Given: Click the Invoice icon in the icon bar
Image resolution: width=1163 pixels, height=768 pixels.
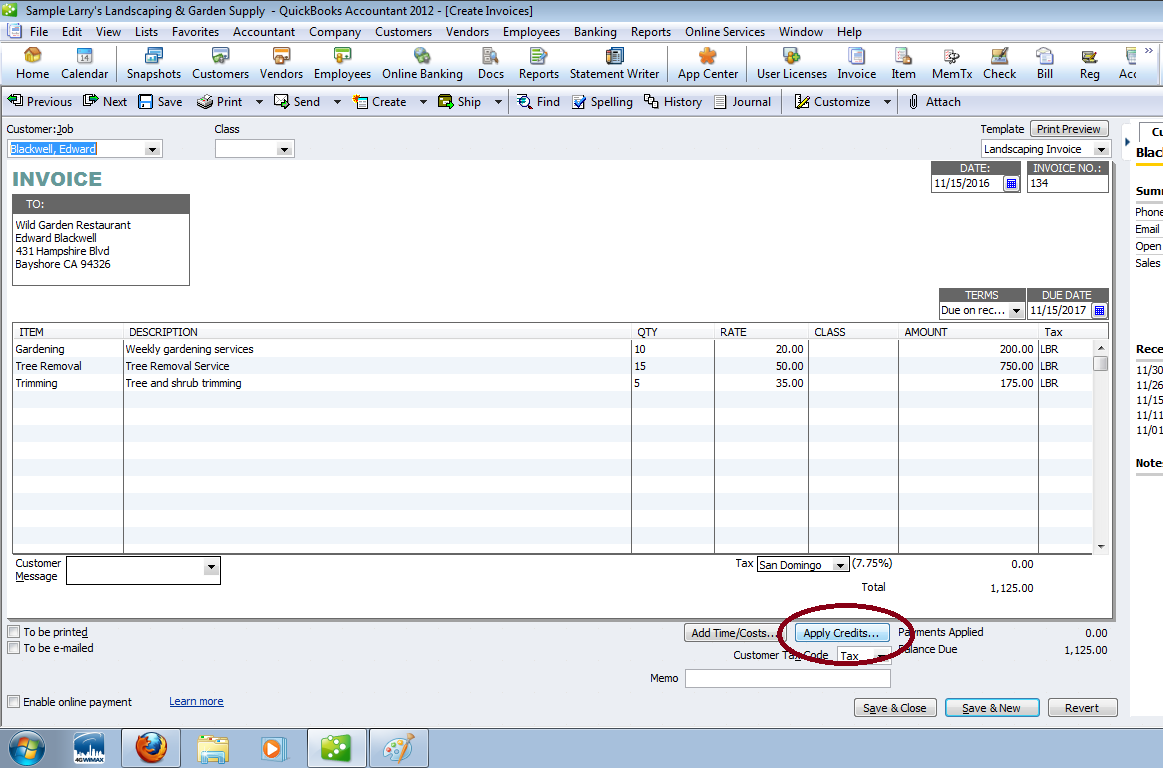Looking at the screenshot, I should tap(857, 64).
